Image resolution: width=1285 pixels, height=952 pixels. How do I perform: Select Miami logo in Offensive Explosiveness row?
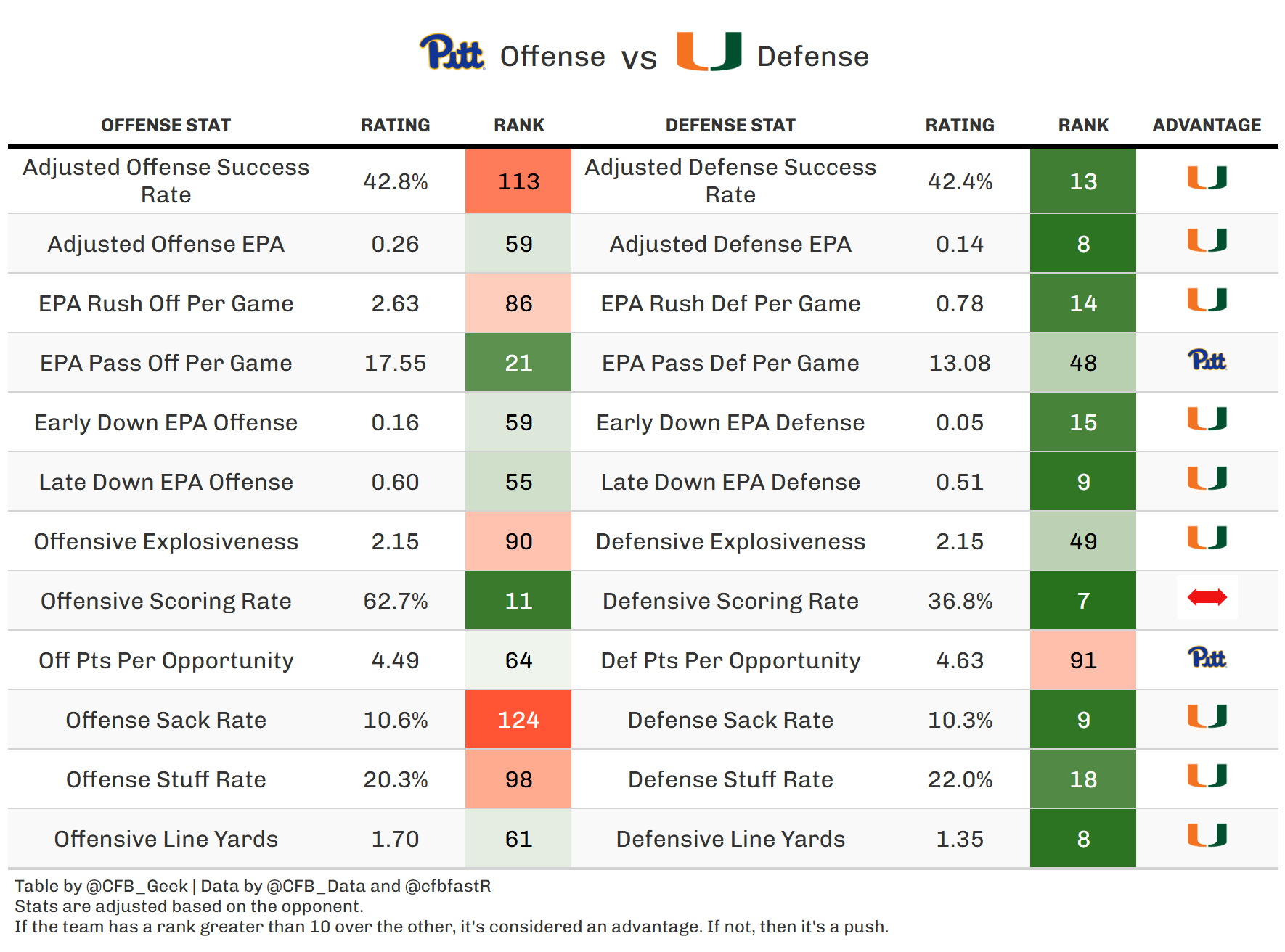[1207, 538]
